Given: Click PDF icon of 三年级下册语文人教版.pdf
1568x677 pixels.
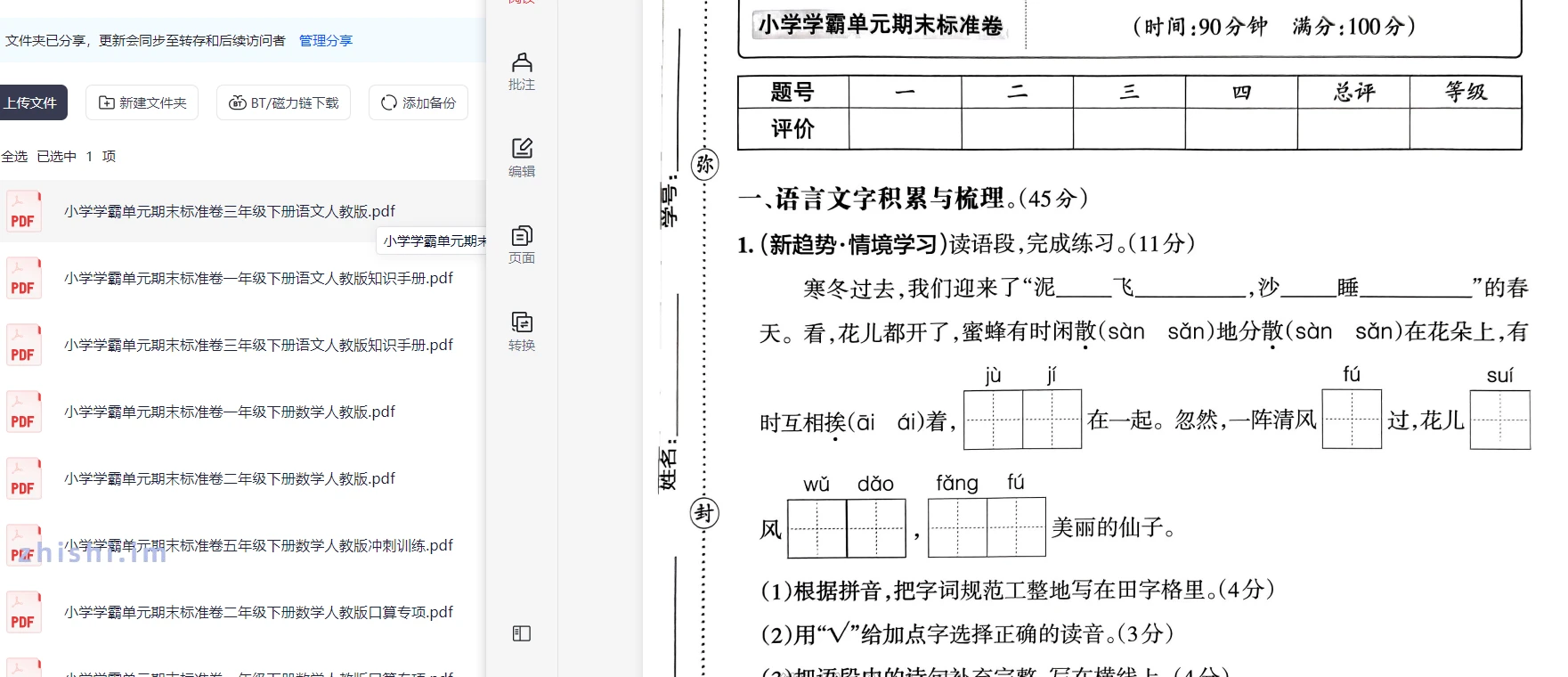Looking at the screenshot, I should click(23, 211).
